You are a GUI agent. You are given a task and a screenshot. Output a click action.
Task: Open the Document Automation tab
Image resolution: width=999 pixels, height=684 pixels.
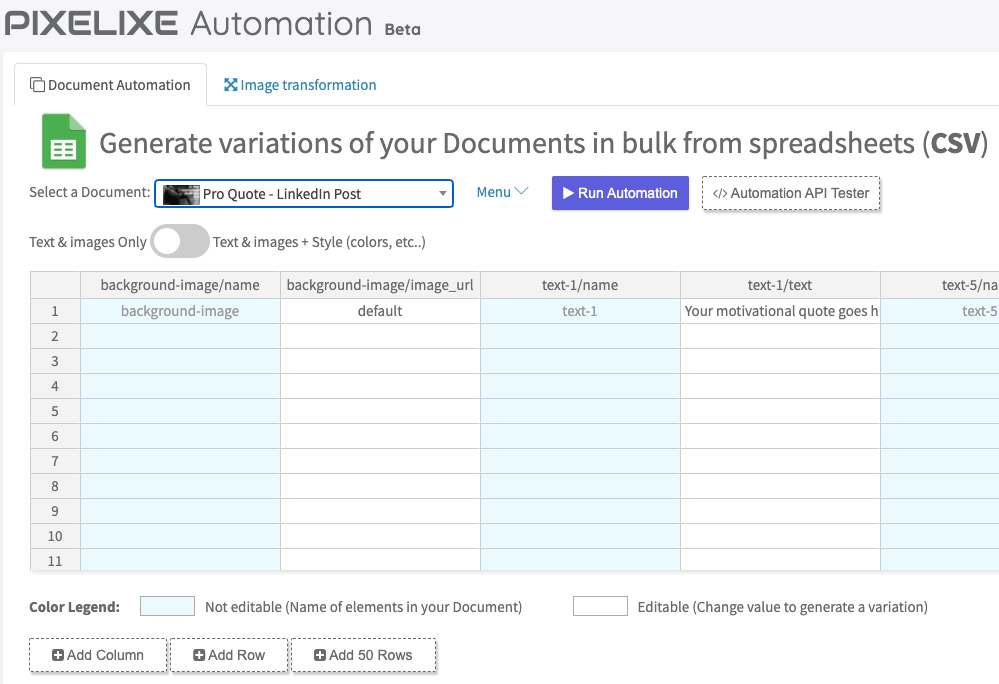tap(110, 85)
